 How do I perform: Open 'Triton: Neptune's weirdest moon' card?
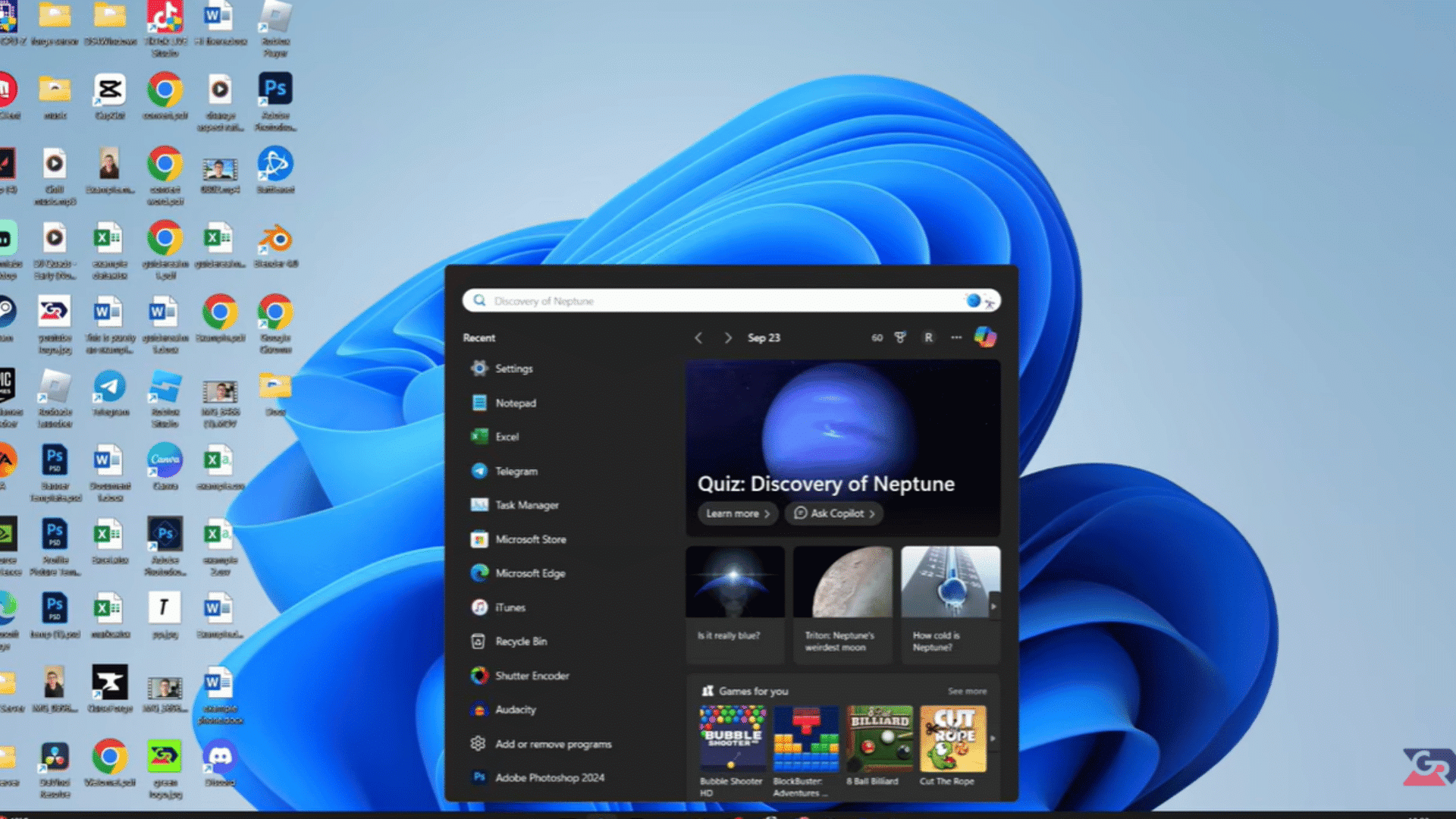click(843, 604)
